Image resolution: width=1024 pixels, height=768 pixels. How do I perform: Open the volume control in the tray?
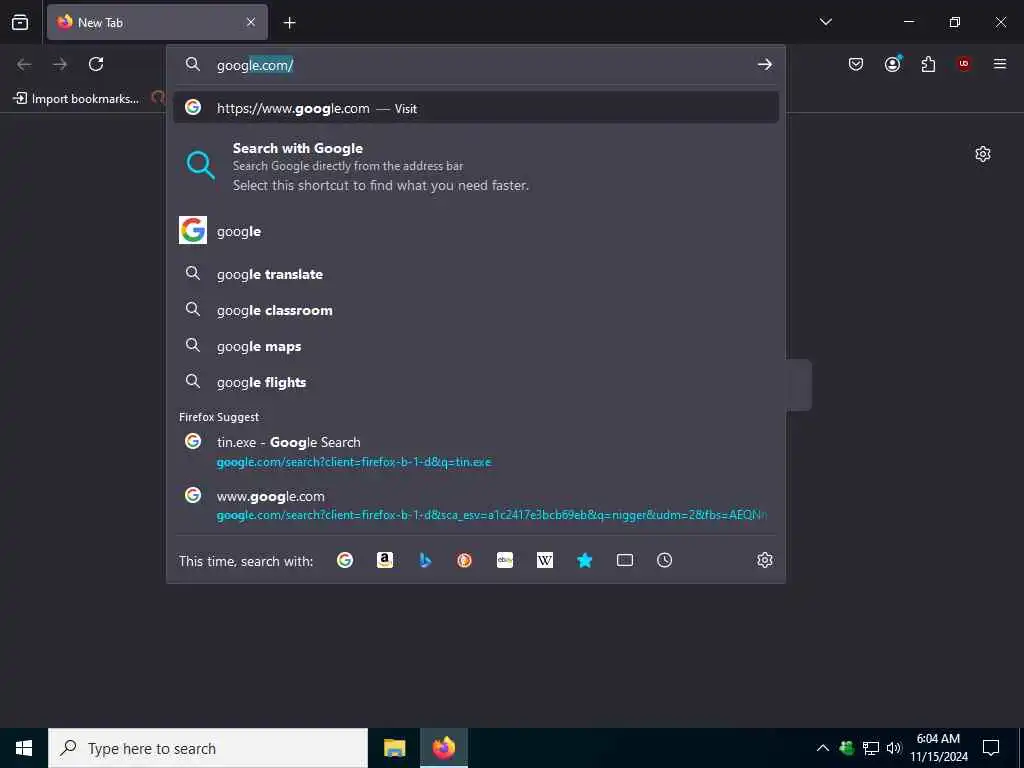[894, 748]
